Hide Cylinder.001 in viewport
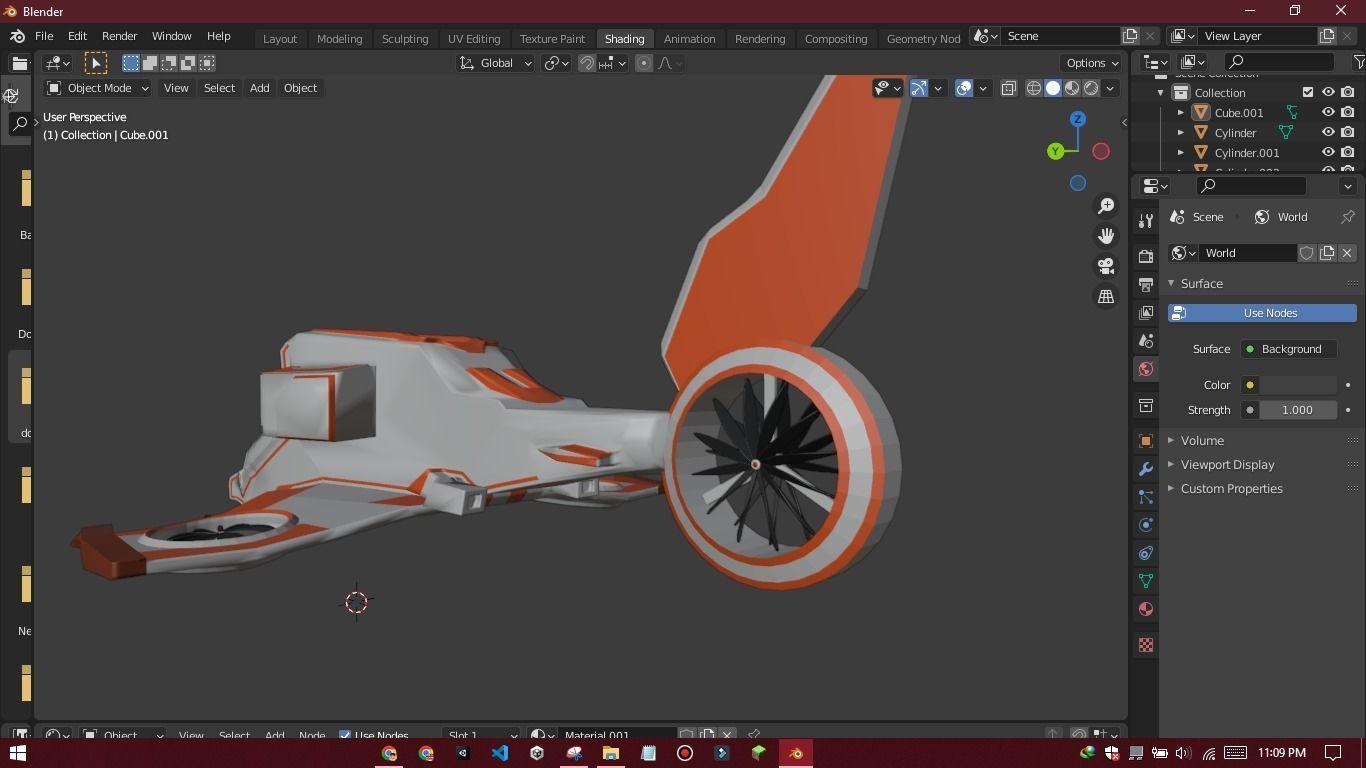The height and width of the screenshot is (768, 1366). [x=1328, y=152]
